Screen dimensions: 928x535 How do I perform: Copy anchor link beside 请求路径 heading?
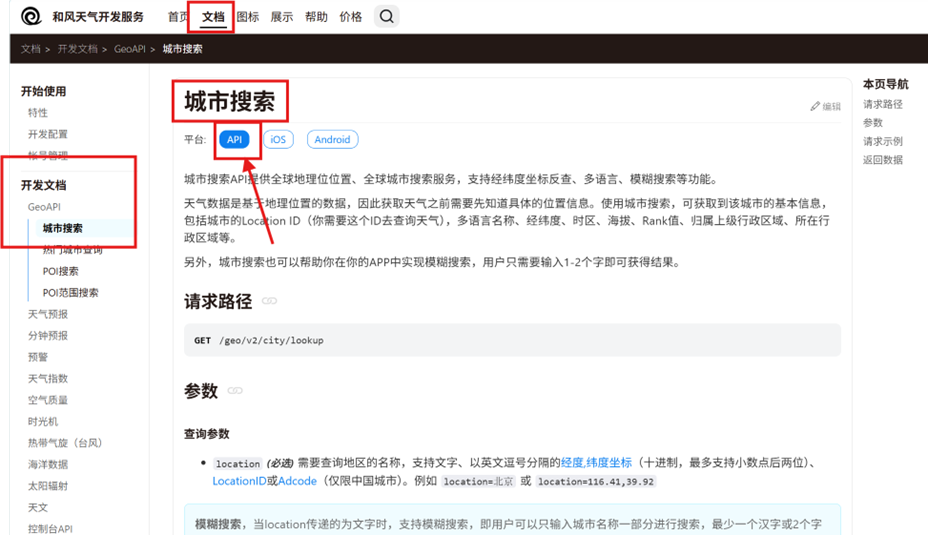[269, 301]
